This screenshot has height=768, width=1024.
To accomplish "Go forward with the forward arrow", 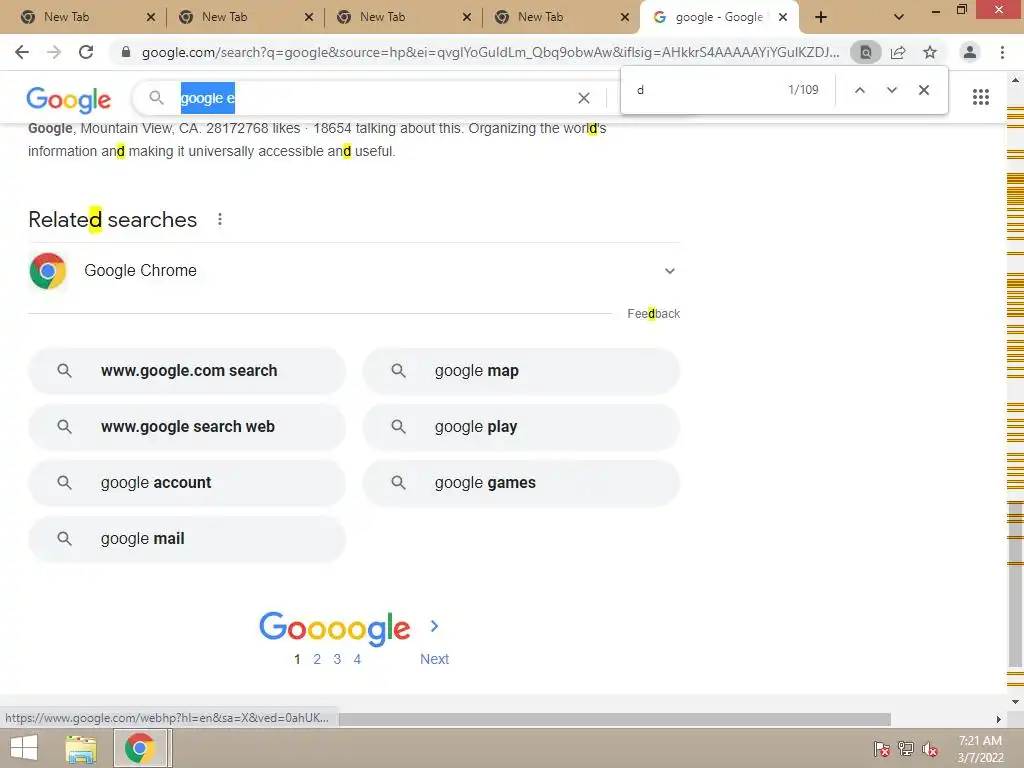I will 54,52.
